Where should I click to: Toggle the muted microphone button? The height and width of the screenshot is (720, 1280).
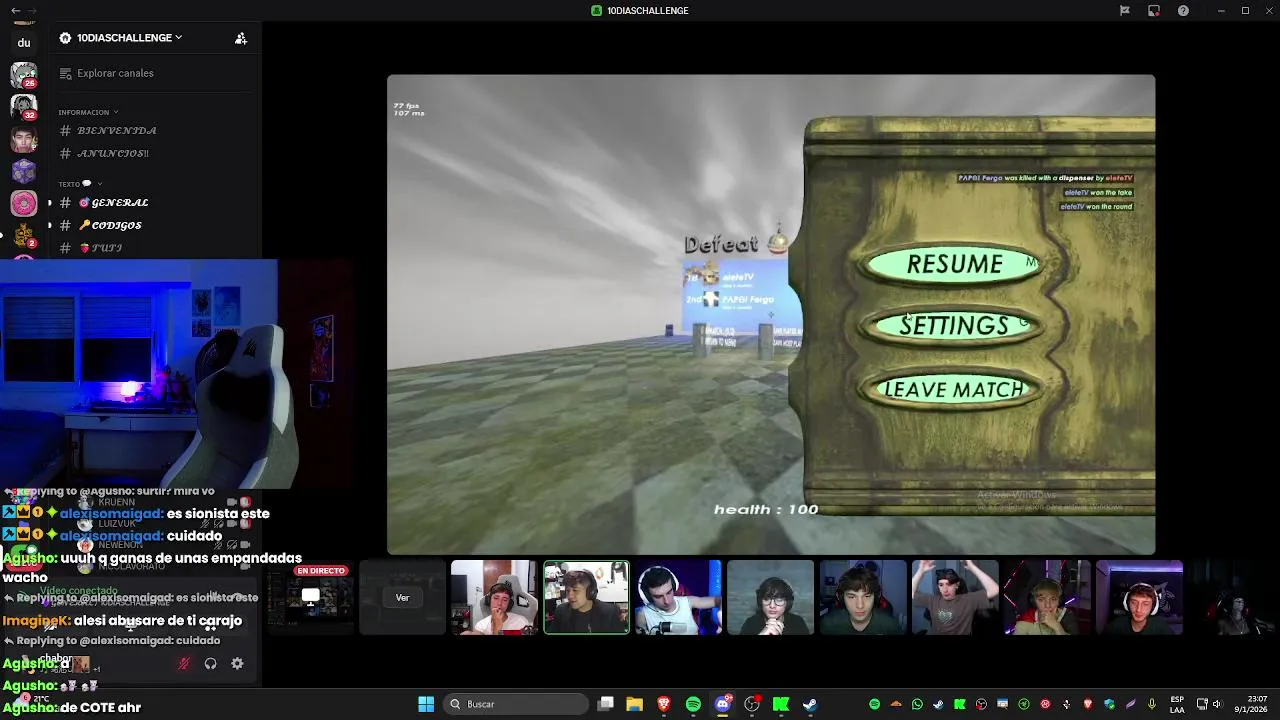click(184, 663)
